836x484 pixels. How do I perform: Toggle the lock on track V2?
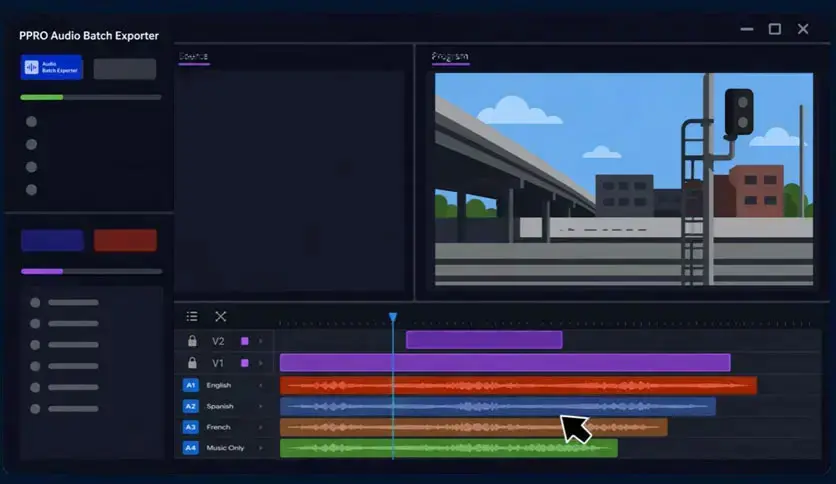pos(192,341)
